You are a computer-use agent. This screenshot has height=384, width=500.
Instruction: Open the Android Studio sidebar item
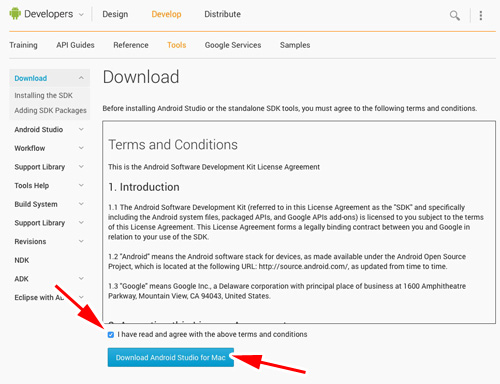point(39,129)
